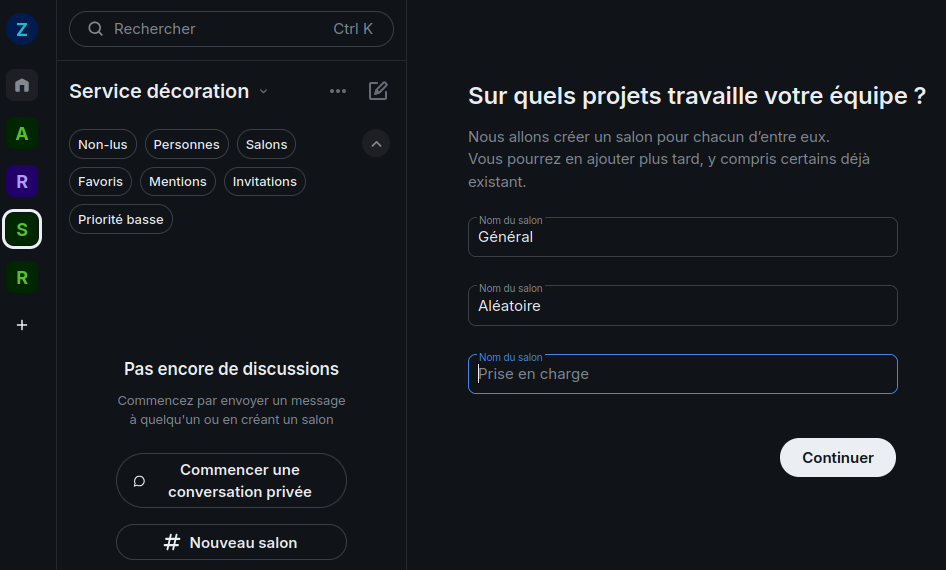
Task: Click Commencer une conversation privée
Action: click(x=231, y=481)
